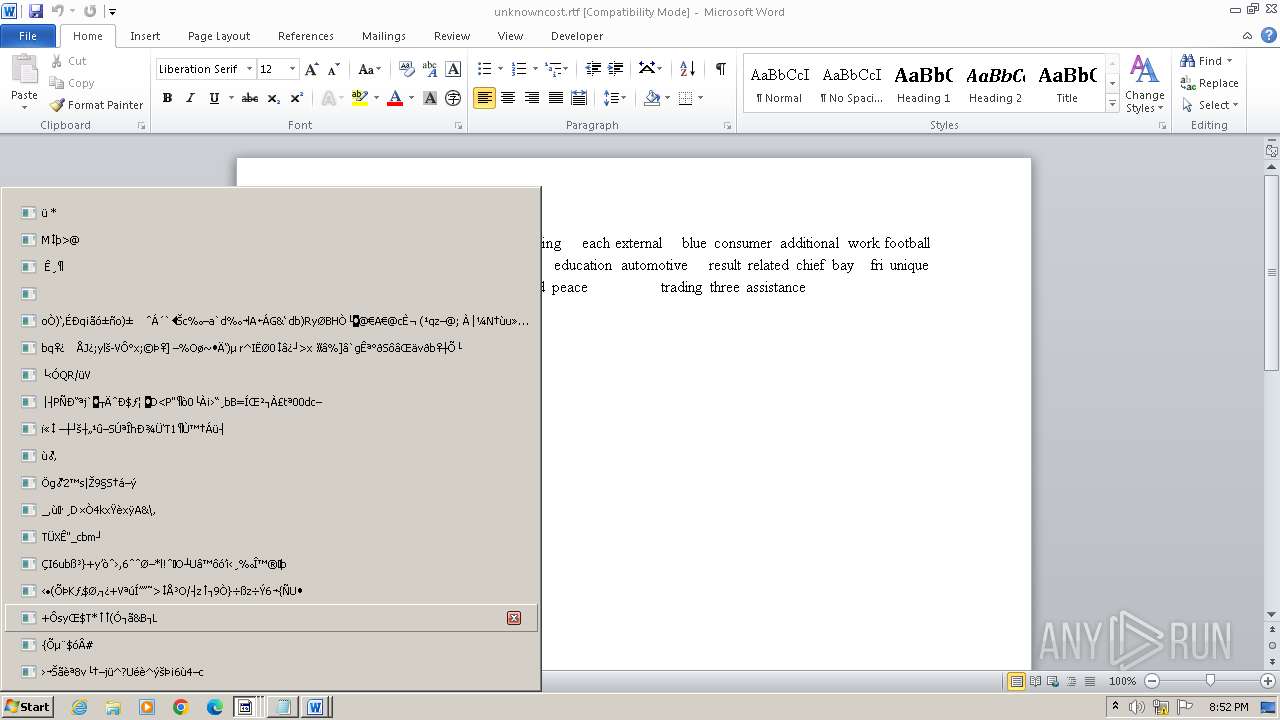Open the font size dropdown
Viewport: 1280px width, 720px height.
(292, 69)
